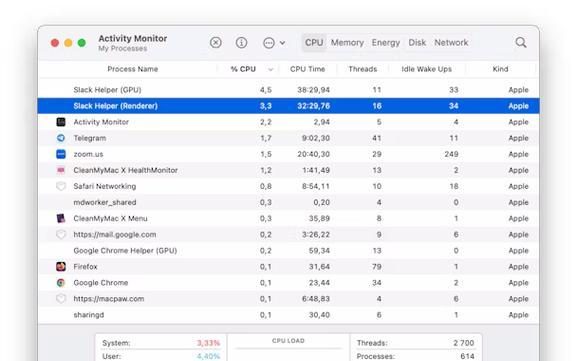
Task: Click the zoom.us app icon
Action: pyautogui.click(x=61, y=154)
